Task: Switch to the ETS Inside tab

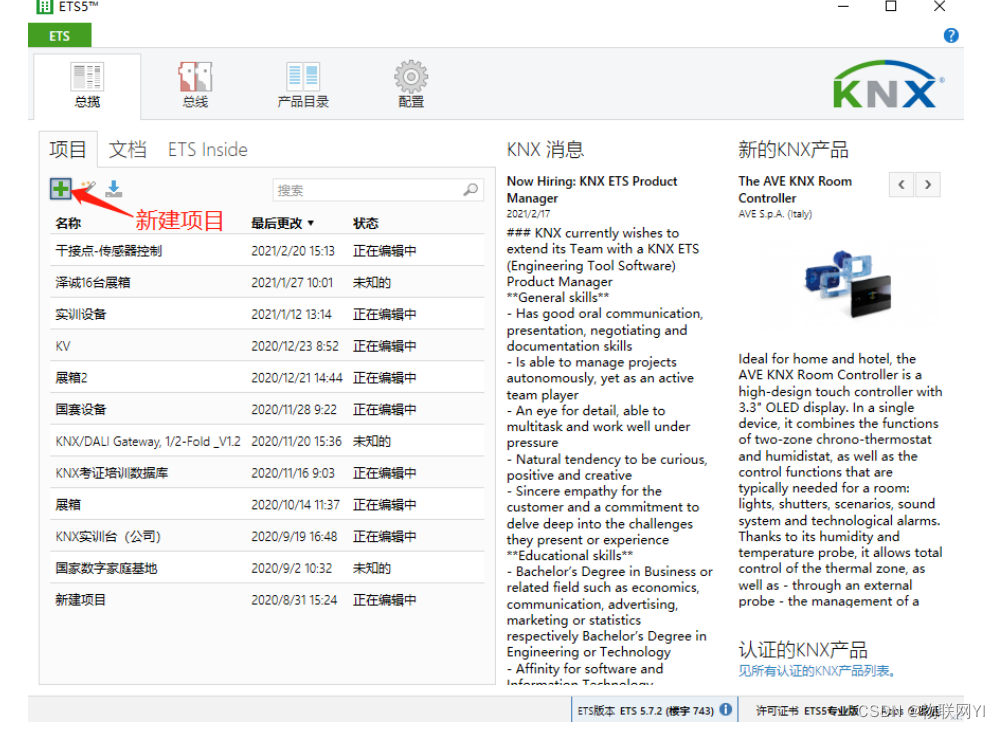Action: (207, 149)
